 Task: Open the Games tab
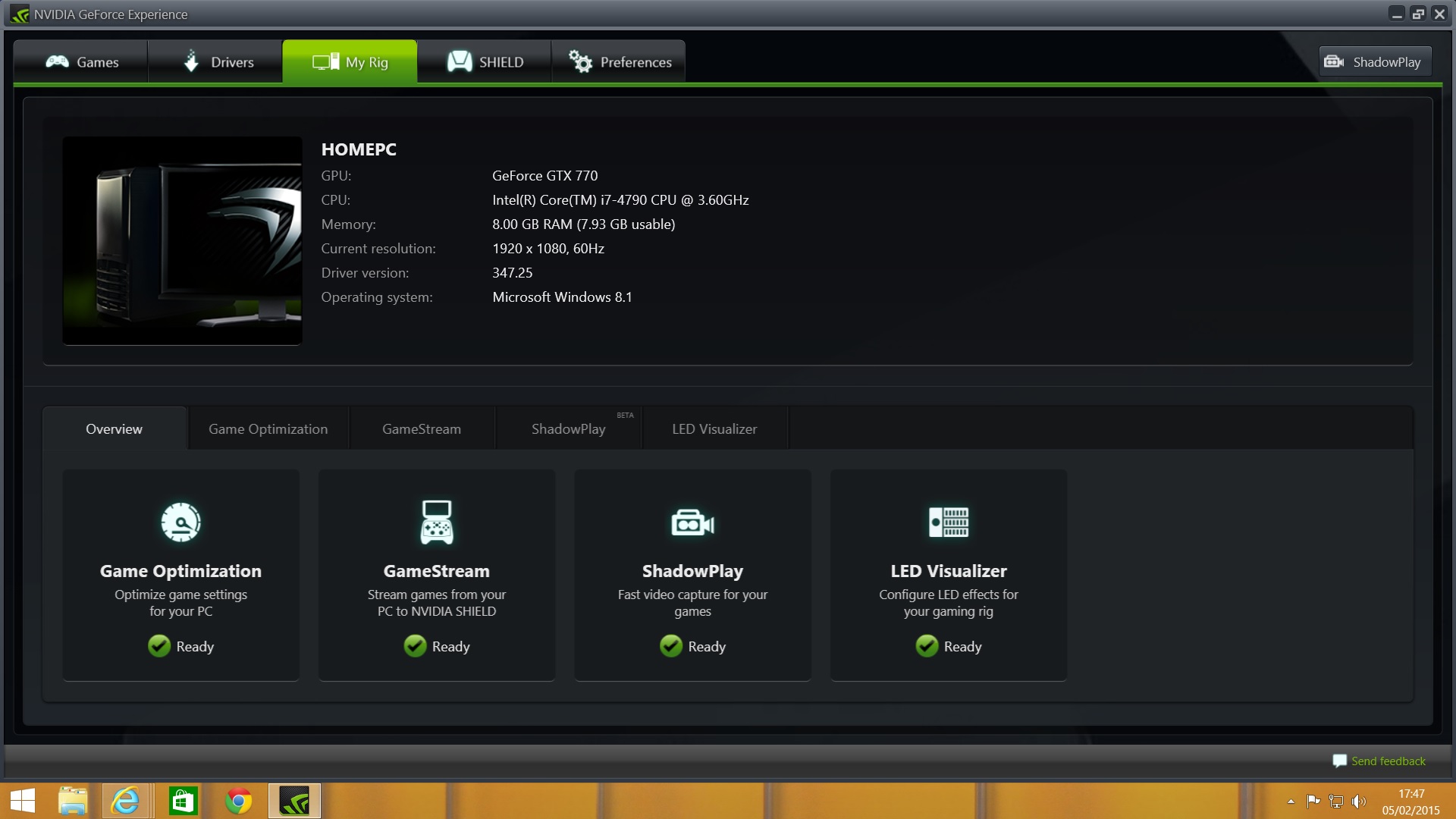click(81, 61)
